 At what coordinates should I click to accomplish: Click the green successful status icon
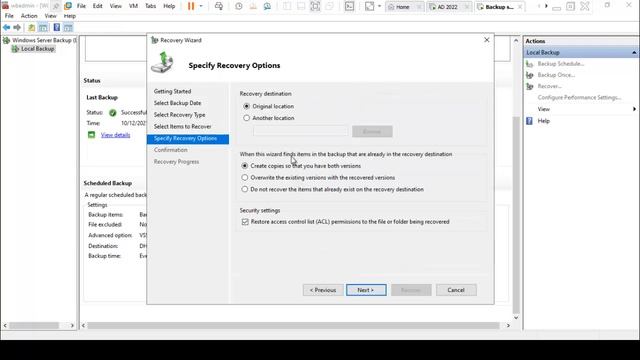pos(113,113)
